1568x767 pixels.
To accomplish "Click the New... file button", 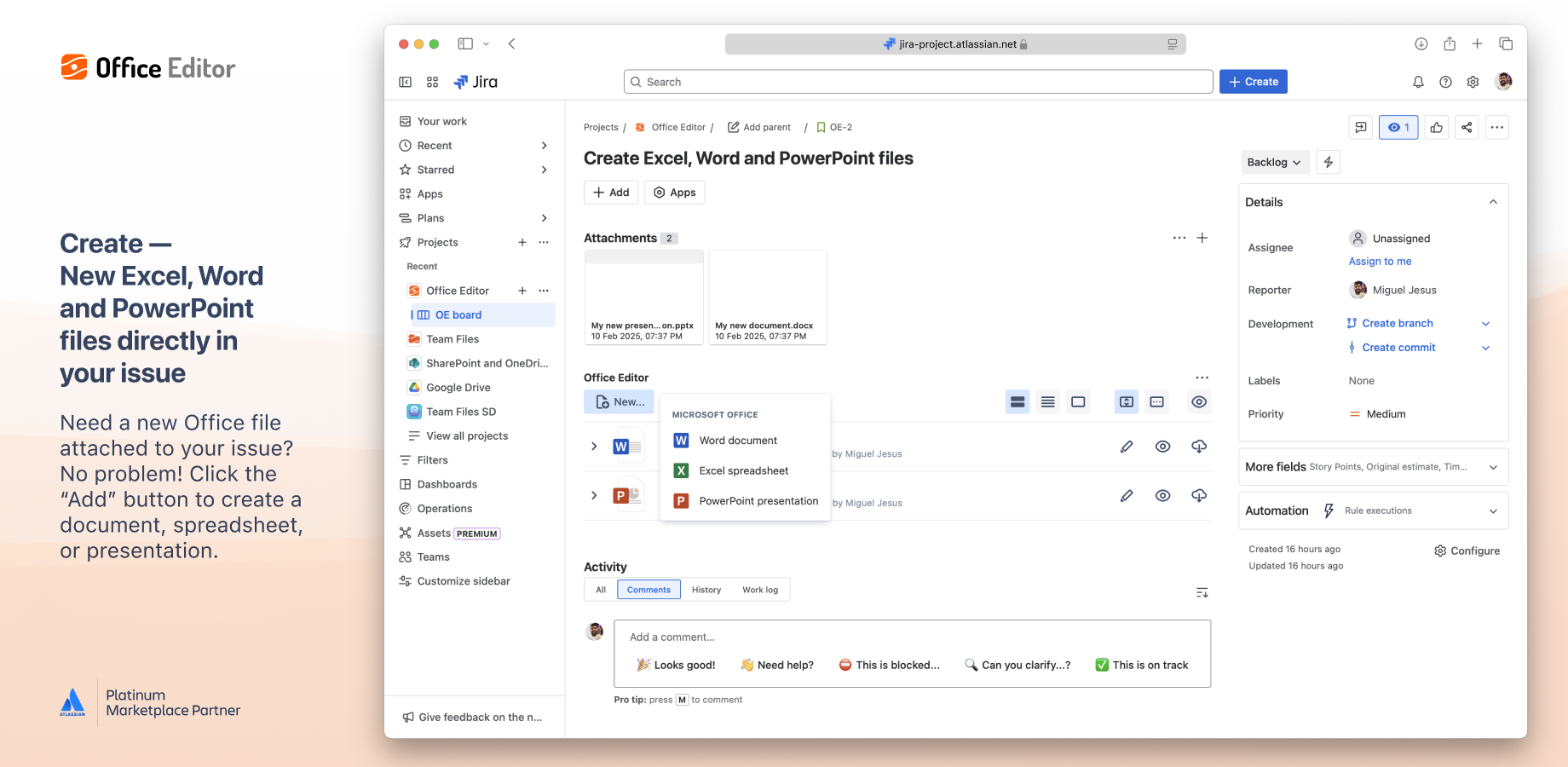I will tap(619, 402).
